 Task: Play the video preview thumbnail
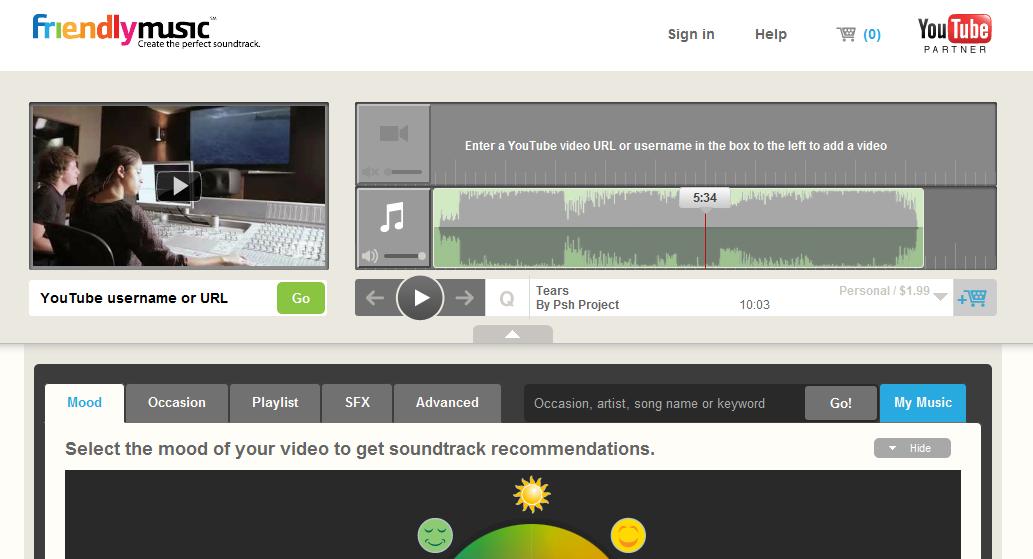tap(179, 186)
